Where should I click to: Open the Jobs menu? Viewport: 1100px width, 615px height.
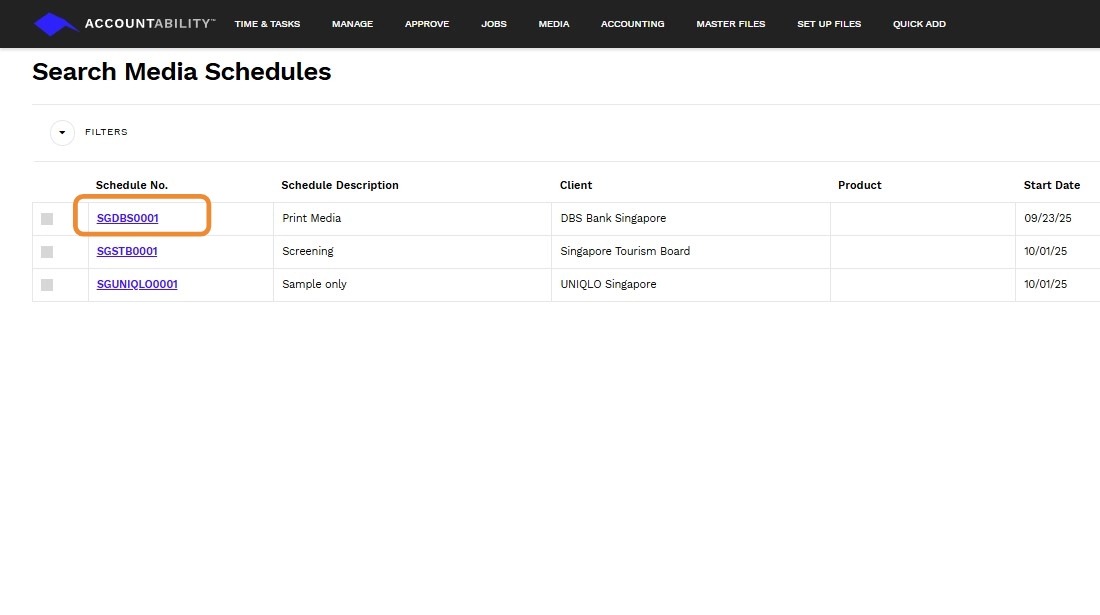click(494, 24)
